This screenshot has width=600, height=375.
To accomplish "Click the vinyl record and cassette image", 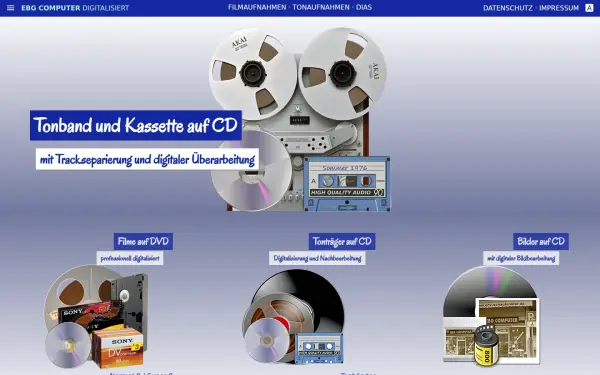I will click(293, 317).
